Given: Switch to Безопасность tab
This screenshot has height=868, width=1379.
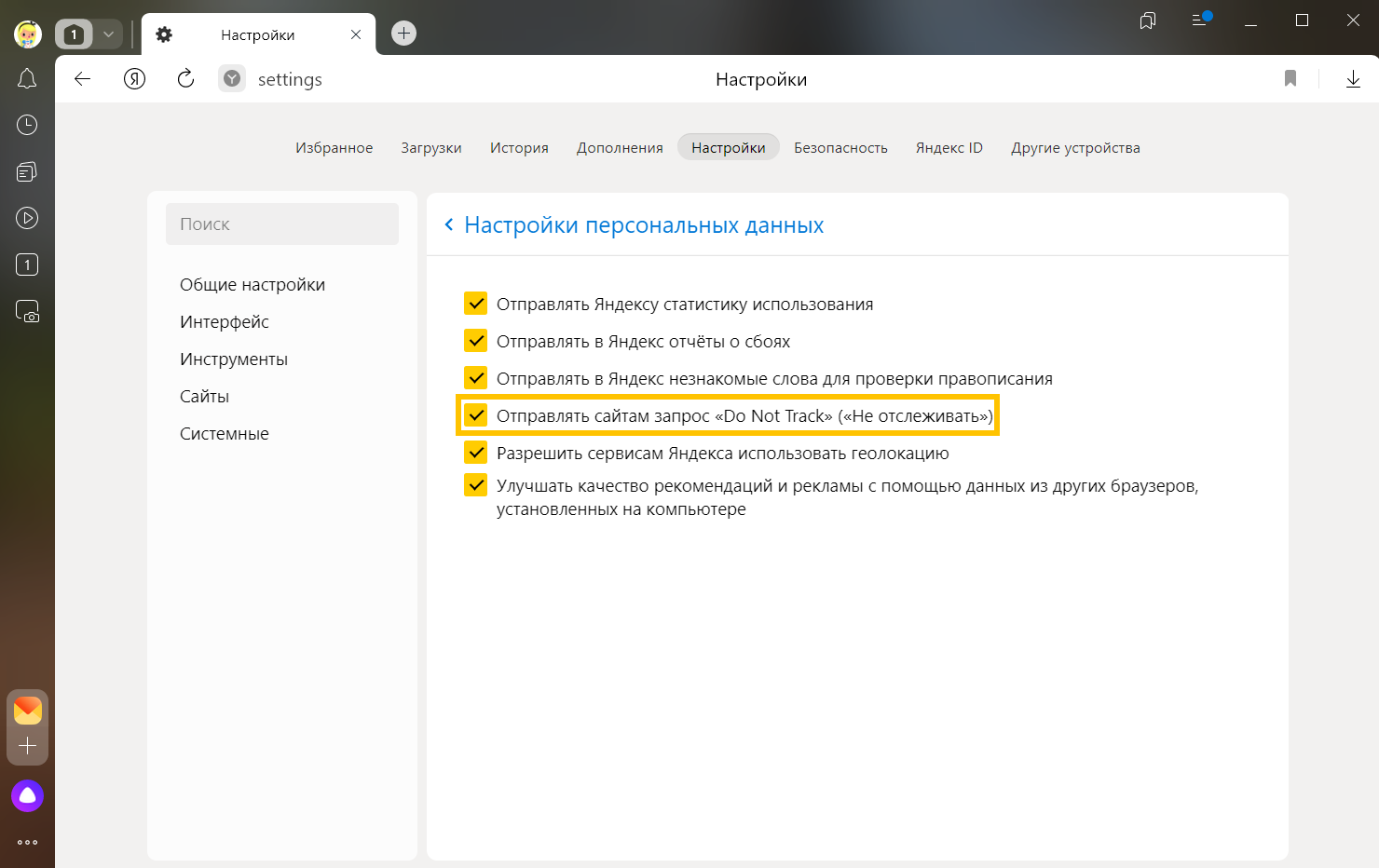Looking at the screenshot, I should (x=840, y=148).
